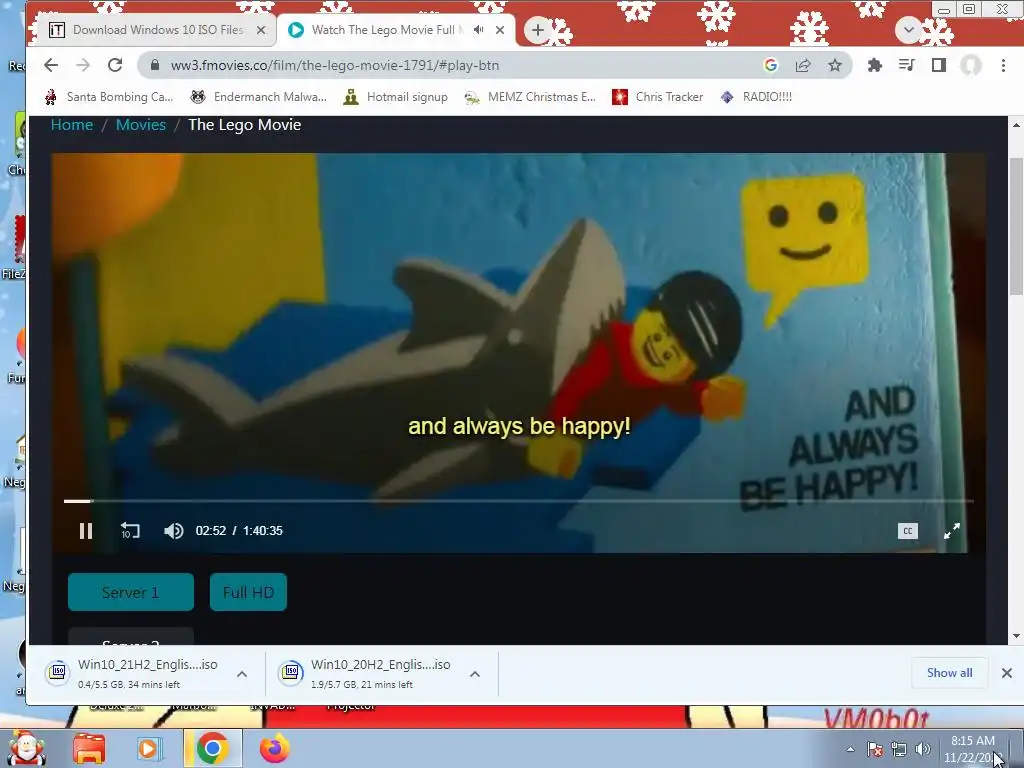Open Santa Bombing bookmark

pyautogui.click(x=109, y=97)
